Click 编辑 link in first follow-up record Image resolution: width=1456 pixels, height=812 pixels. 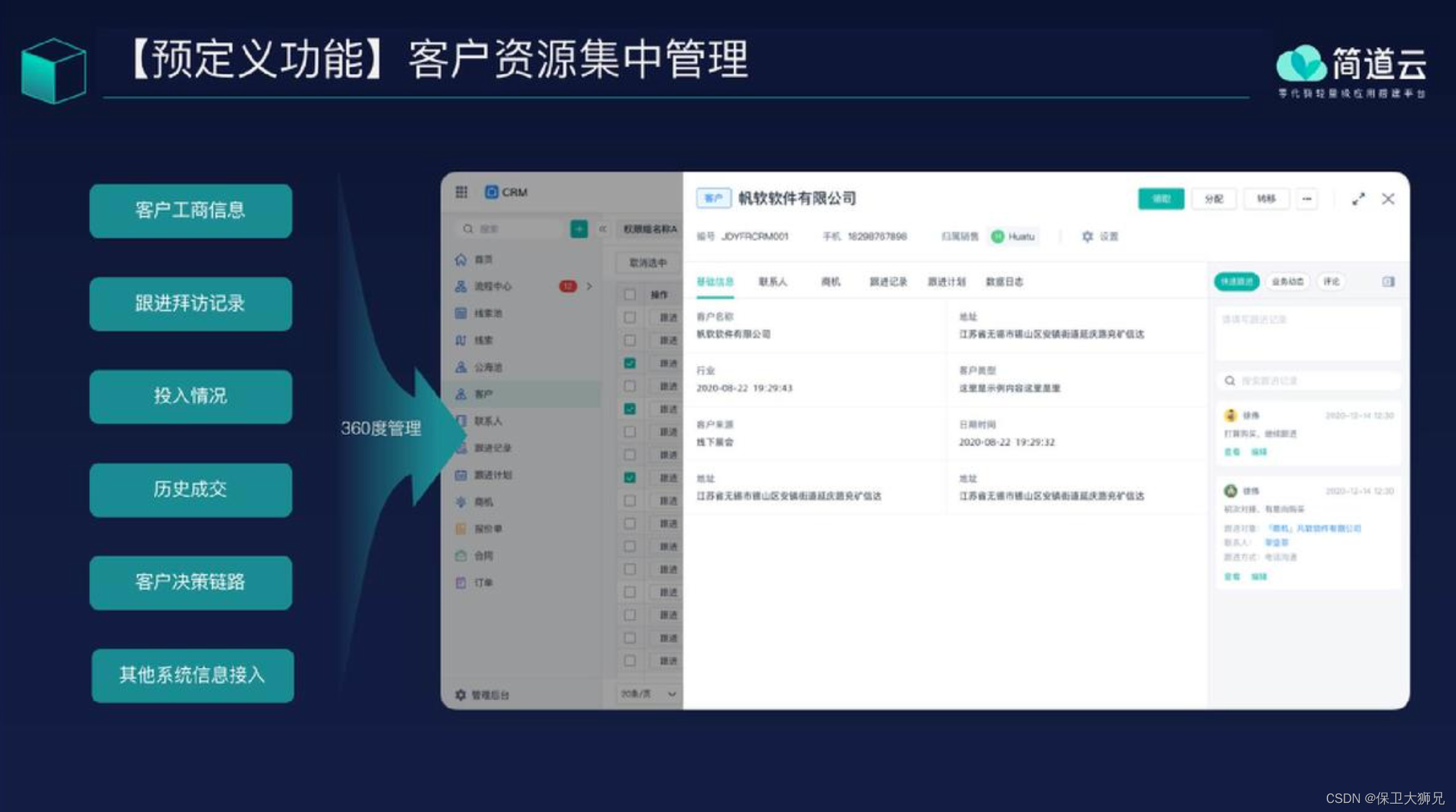[1259, 452]
